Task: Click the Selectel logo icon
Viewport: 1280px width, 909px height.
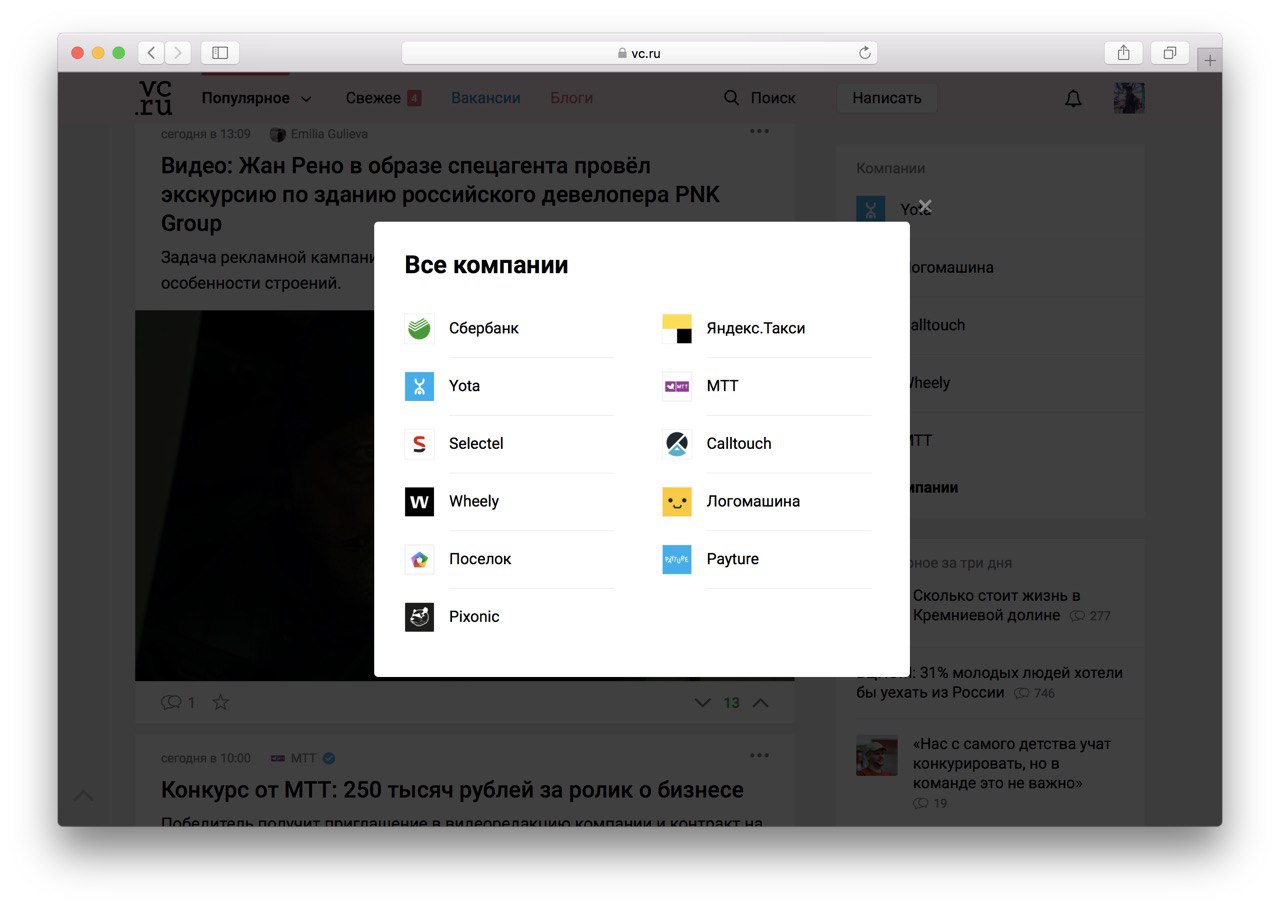Action: [x=419, y=444]
